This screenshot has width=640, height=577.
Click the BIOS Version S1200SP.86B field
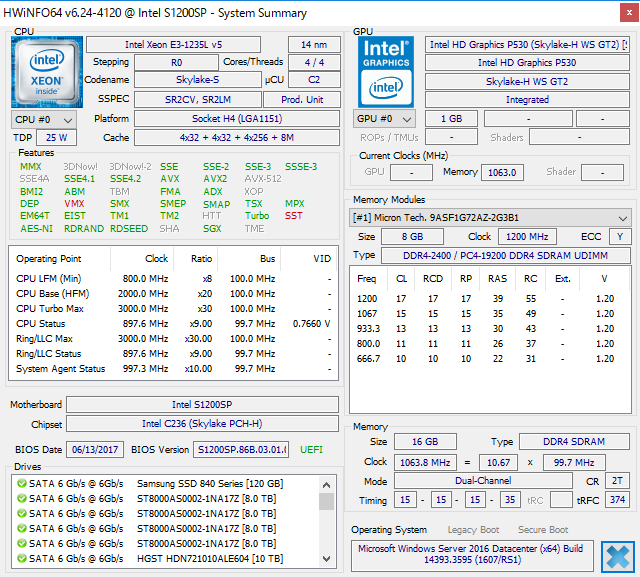pos(241,450)
